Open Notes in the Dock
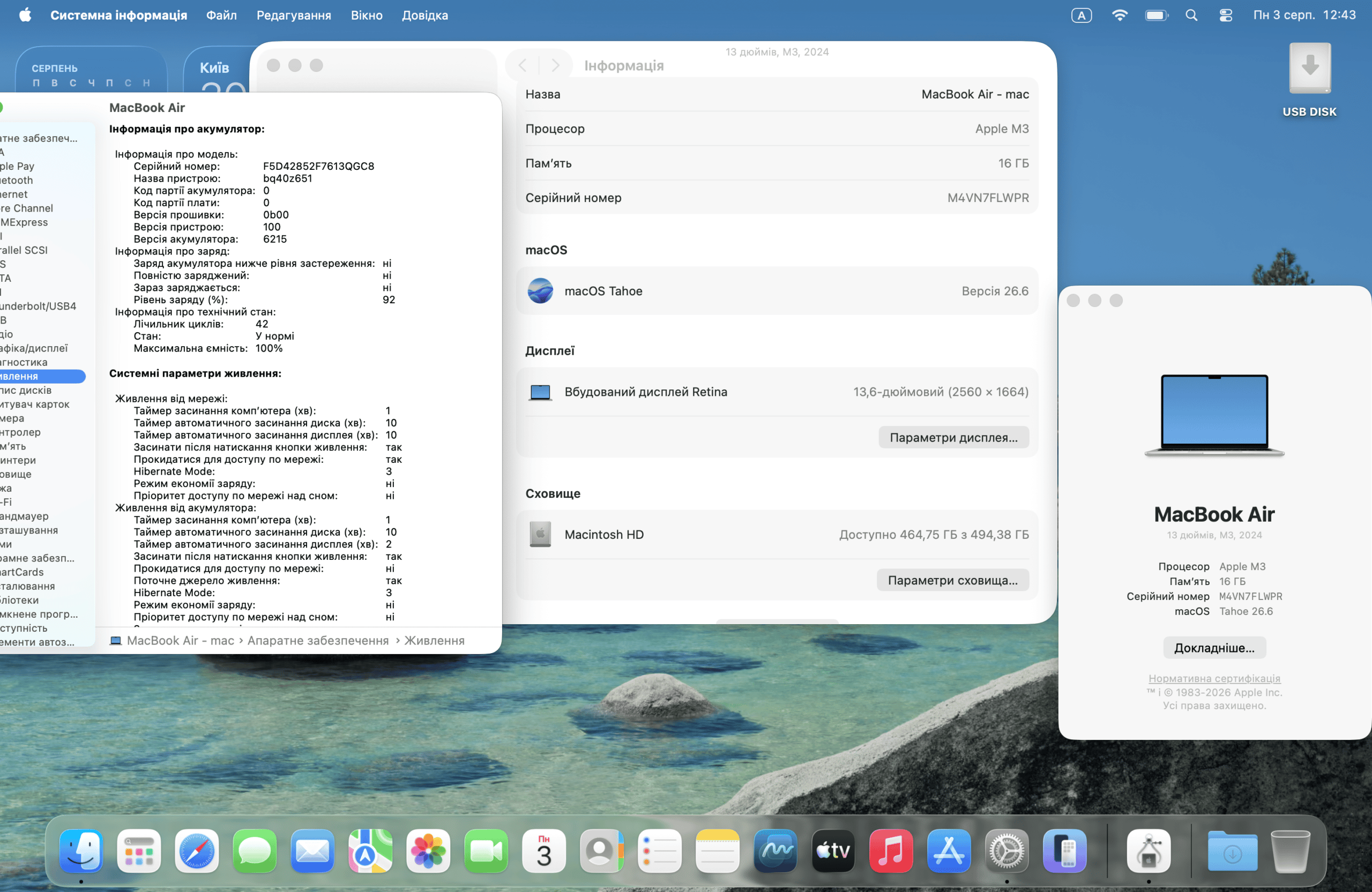Image resolution: width=1372 pixels, height=892 pixels. coord(718,851)
